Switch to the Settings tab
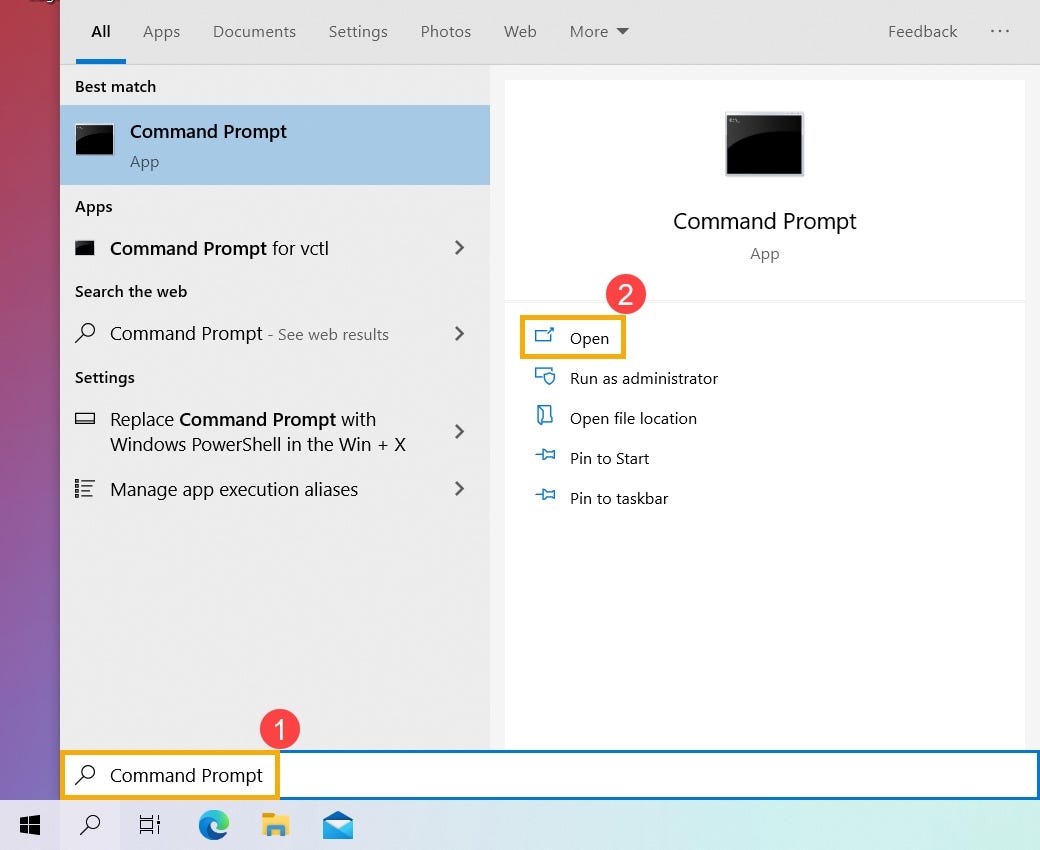Viewport: 1040px width, 850px height. click(358, 31)
